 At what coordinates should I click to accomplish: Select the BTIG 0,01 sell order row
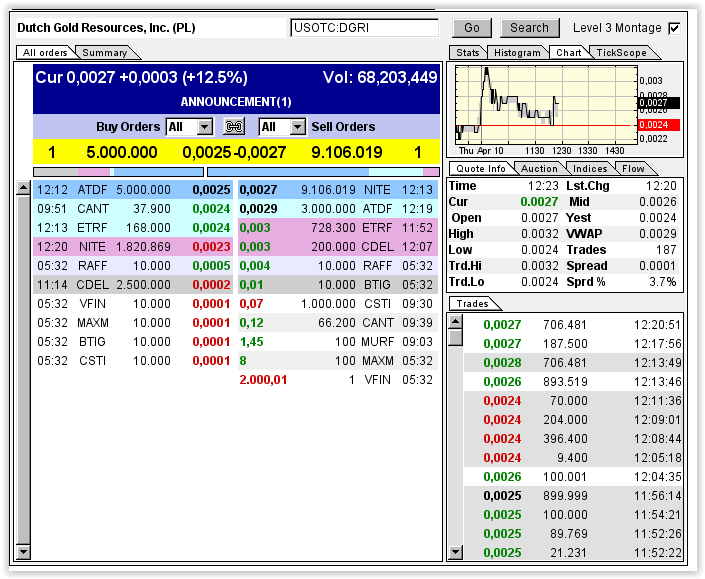click(x=338, y=285)
